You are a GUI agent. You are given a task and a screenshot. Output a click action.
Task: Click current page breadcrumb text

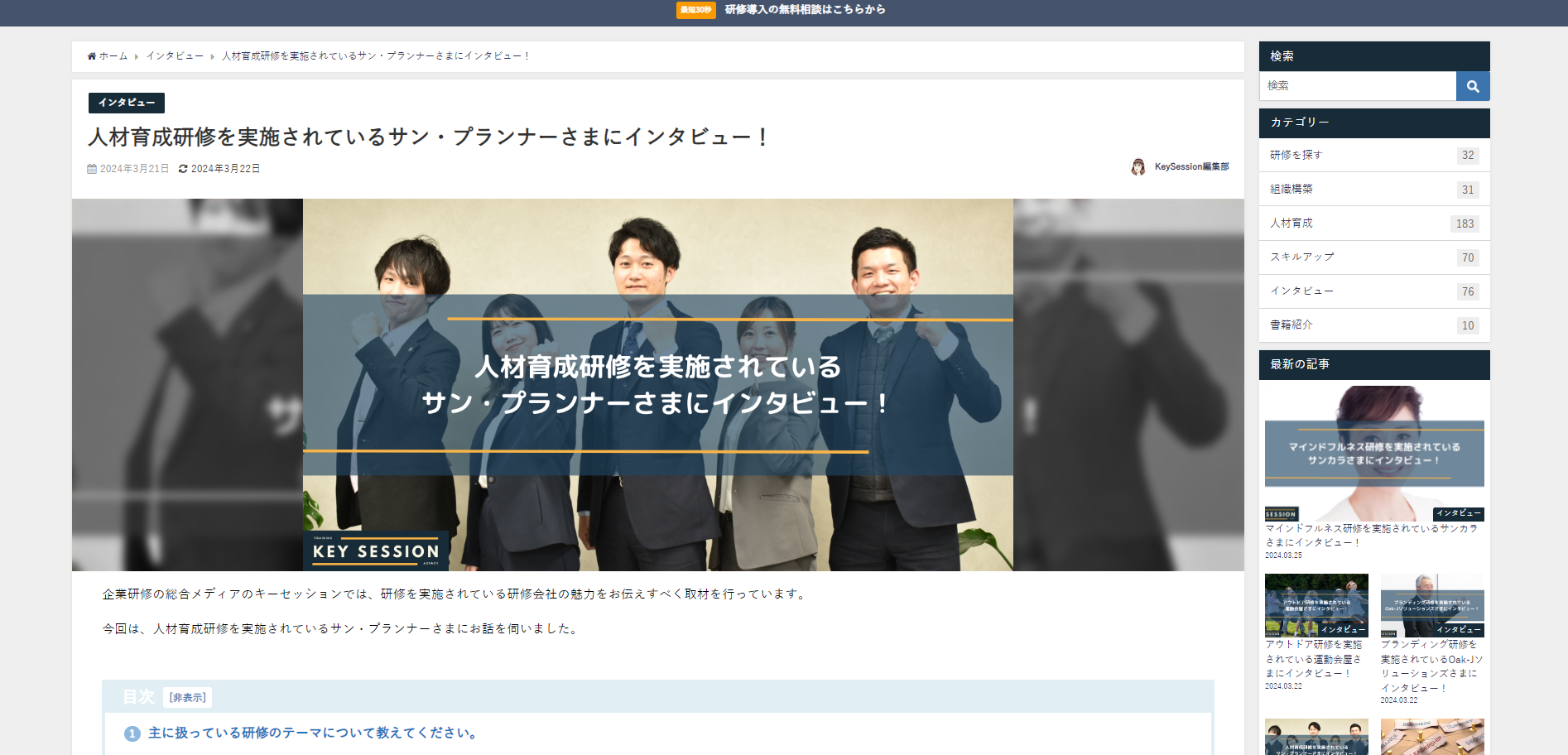(376, 56)
